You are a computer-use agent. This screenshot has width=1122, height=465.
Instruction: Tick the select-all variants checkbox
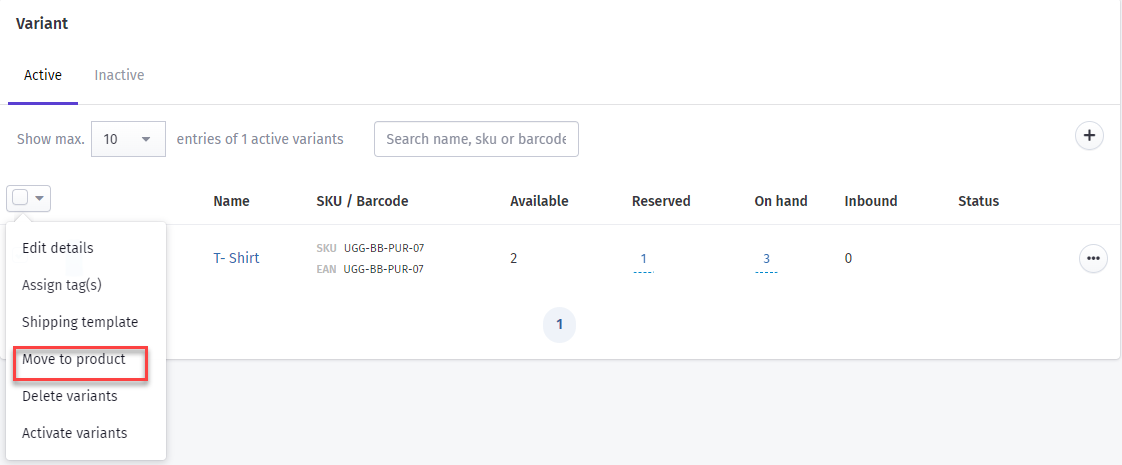point(20,198)
